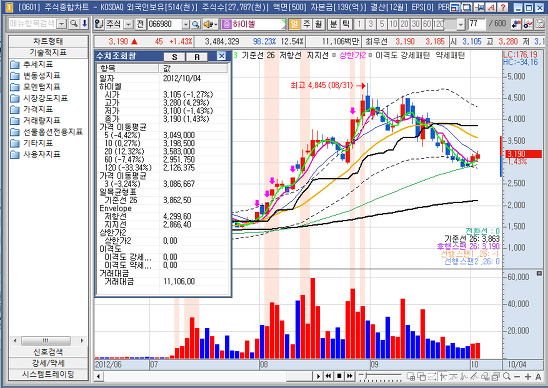Click the stock name field 하이쎌
This screenshot has height=388, width=548.
[x=253, y=24]
